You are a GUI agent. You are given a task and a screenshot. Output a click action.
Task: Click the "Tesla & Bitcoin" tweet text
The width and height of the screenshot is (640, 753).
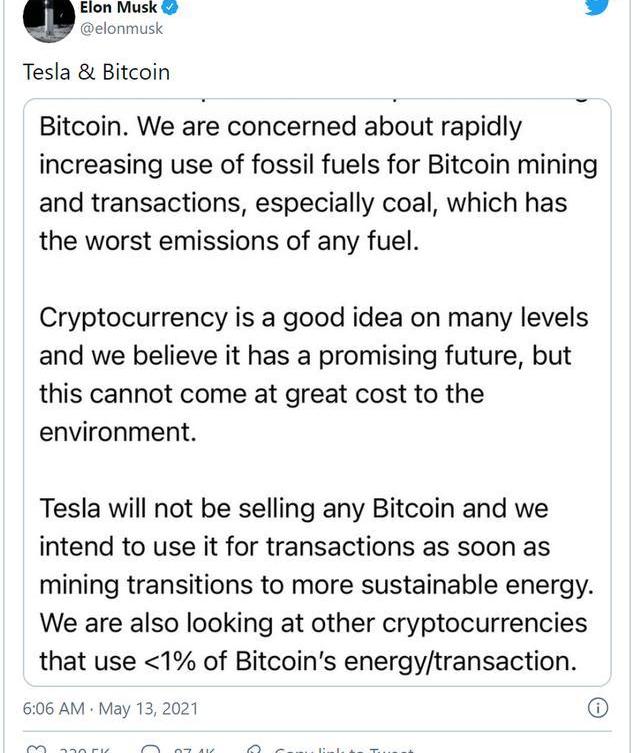(x=96, y=72)
